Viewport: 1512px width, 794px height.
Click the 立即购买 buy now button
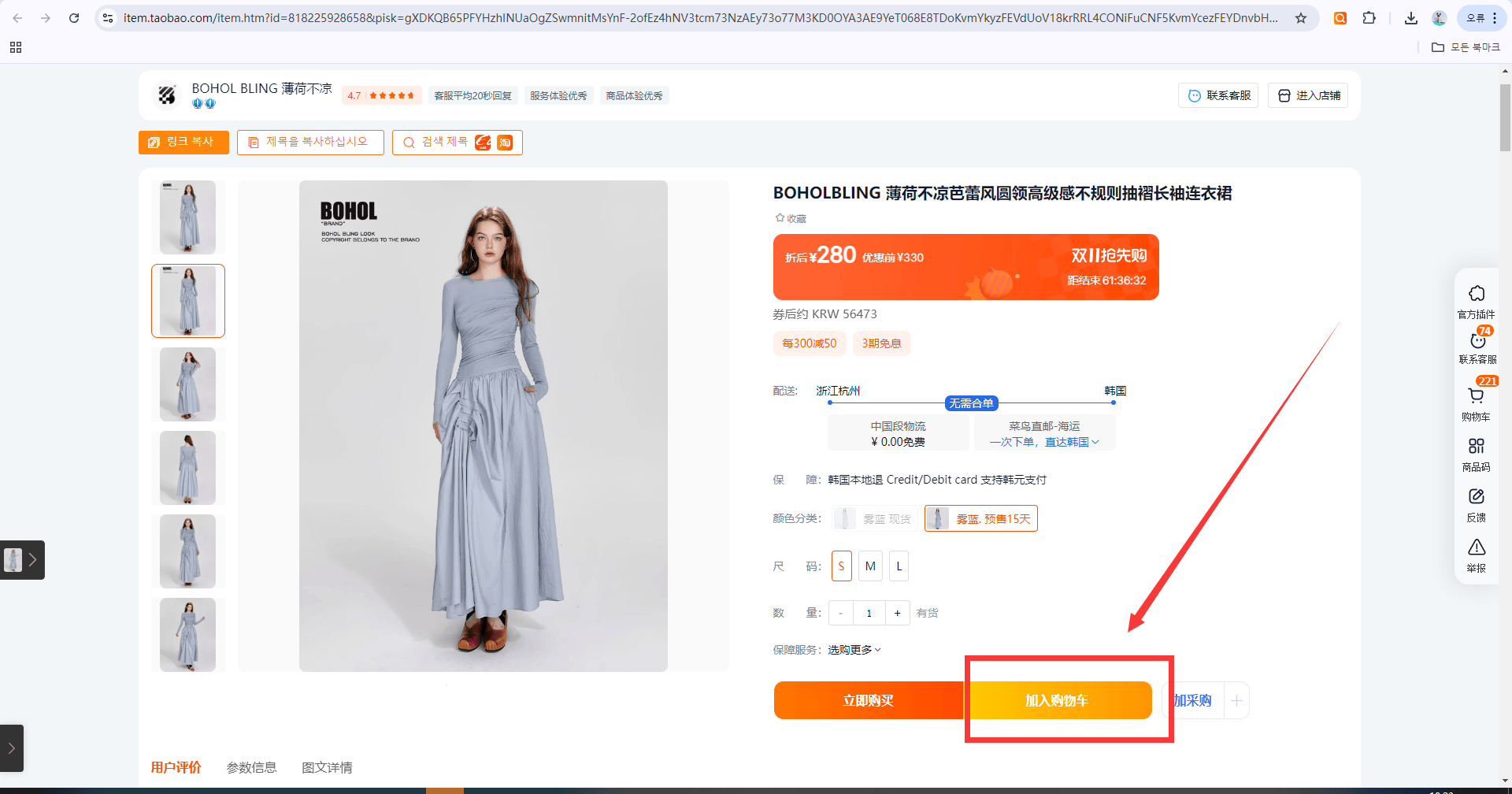(x=868, y=700)
